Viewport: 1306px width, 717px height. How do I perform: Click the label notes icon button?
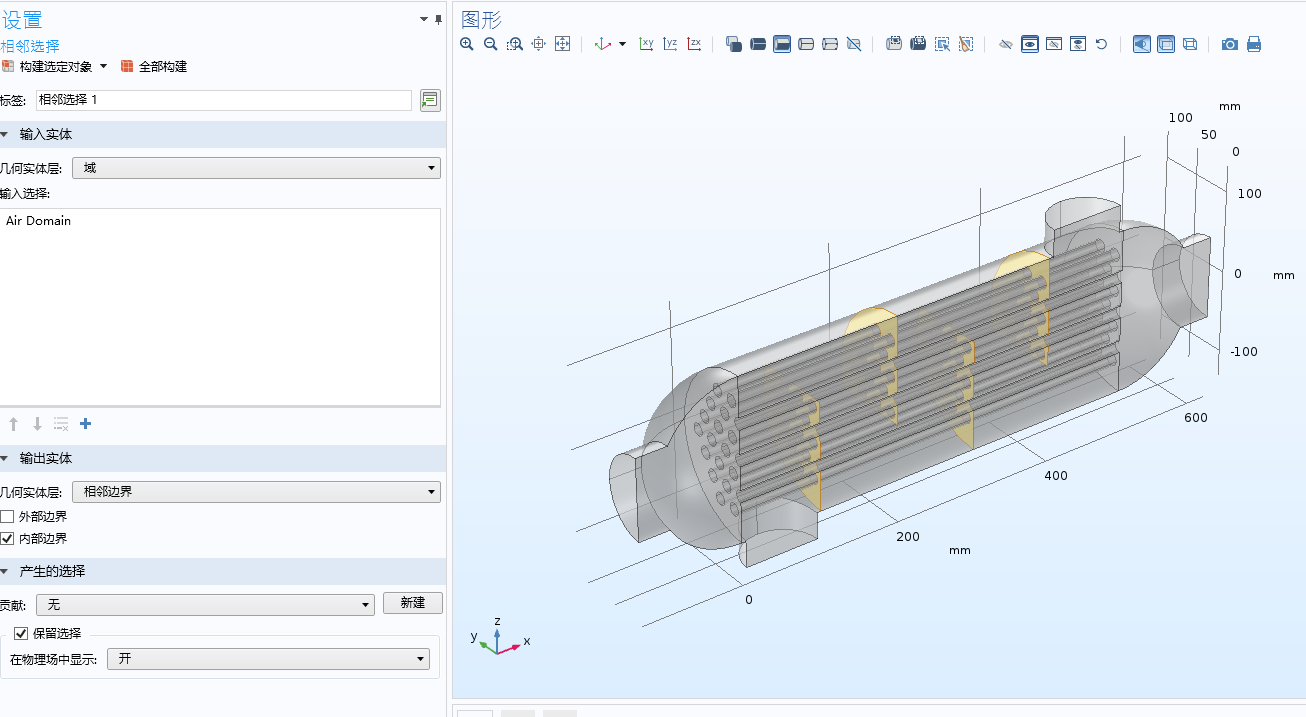pos(430,100)
